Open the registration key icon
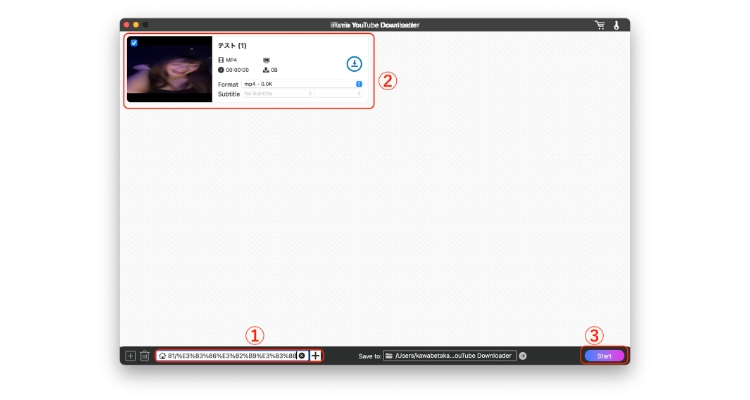 coord(617,25)
